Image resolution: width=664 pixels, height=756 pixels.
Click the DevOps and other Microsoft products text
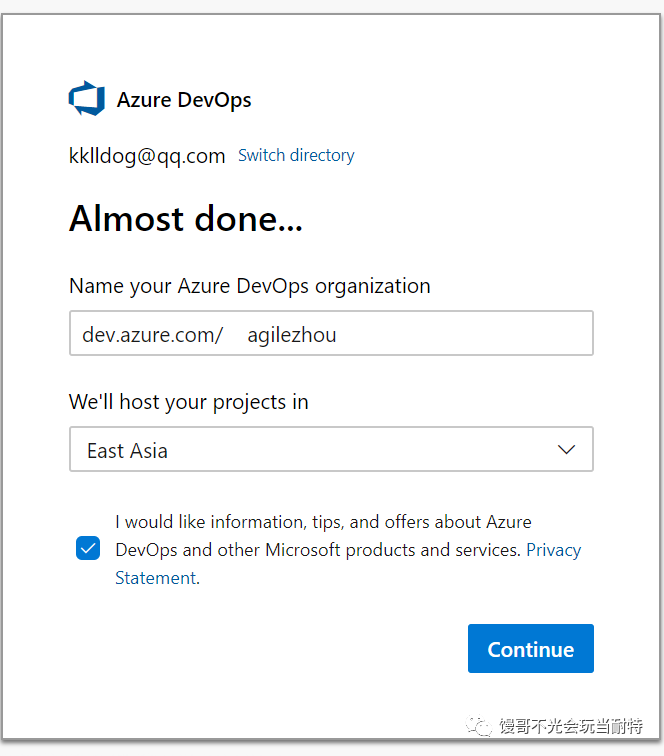click(x=318, y=550)
